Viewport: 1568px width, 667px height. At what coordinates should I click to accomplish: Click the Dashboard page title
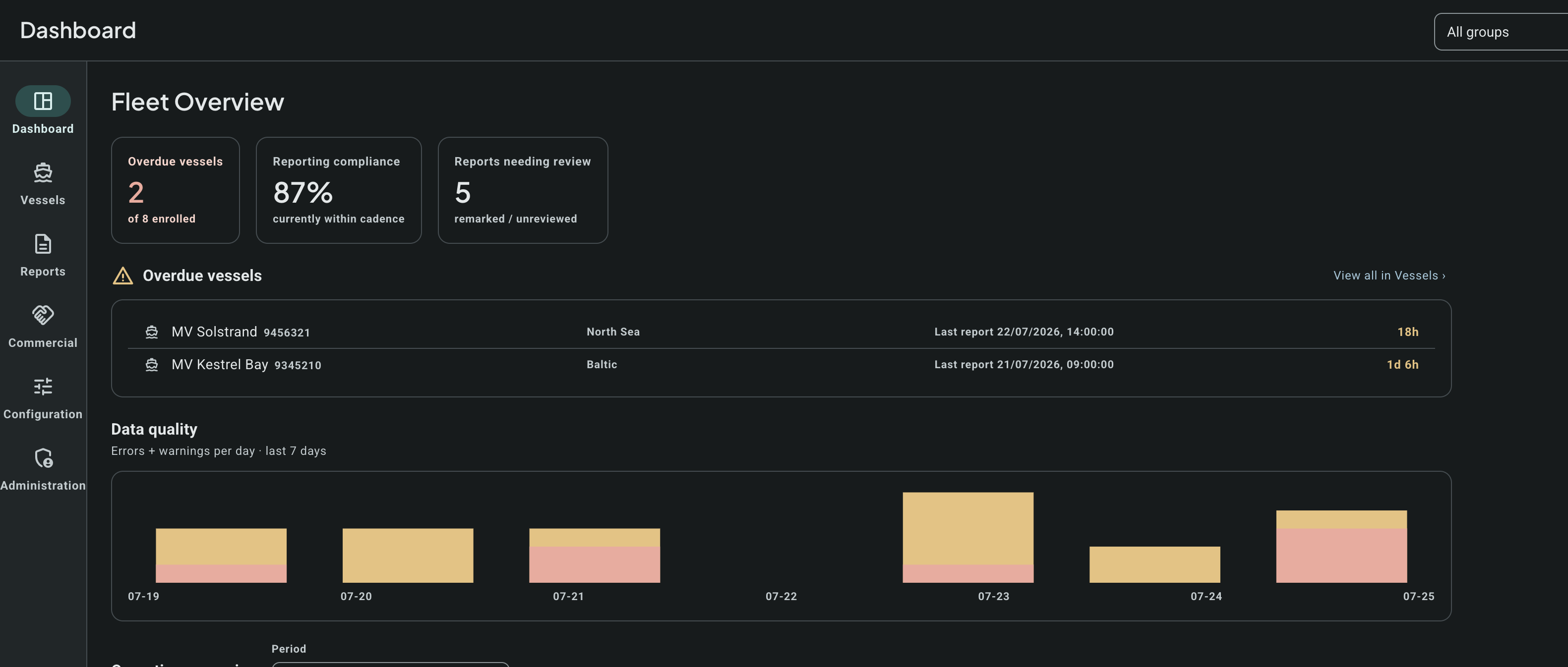click(x=78, y=30)
